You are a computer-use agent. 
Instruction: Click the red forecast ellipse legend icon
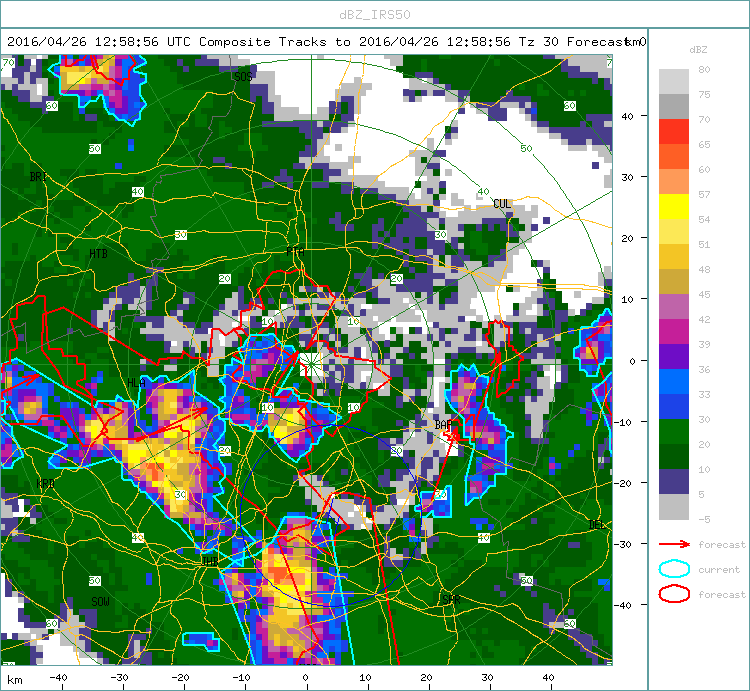pos(674,594)
